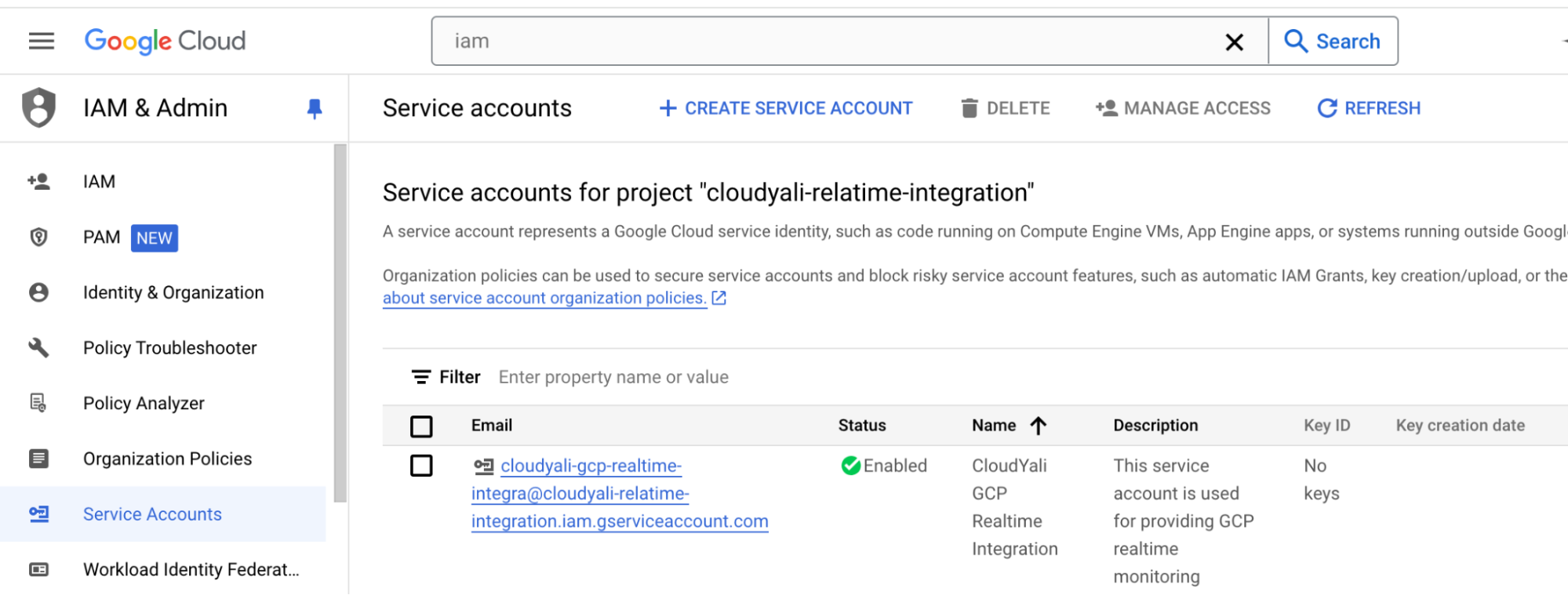The width and height of the screenshot is (1568, 595).
Task: Clear the search box with the X icon
Action: 1234,42
